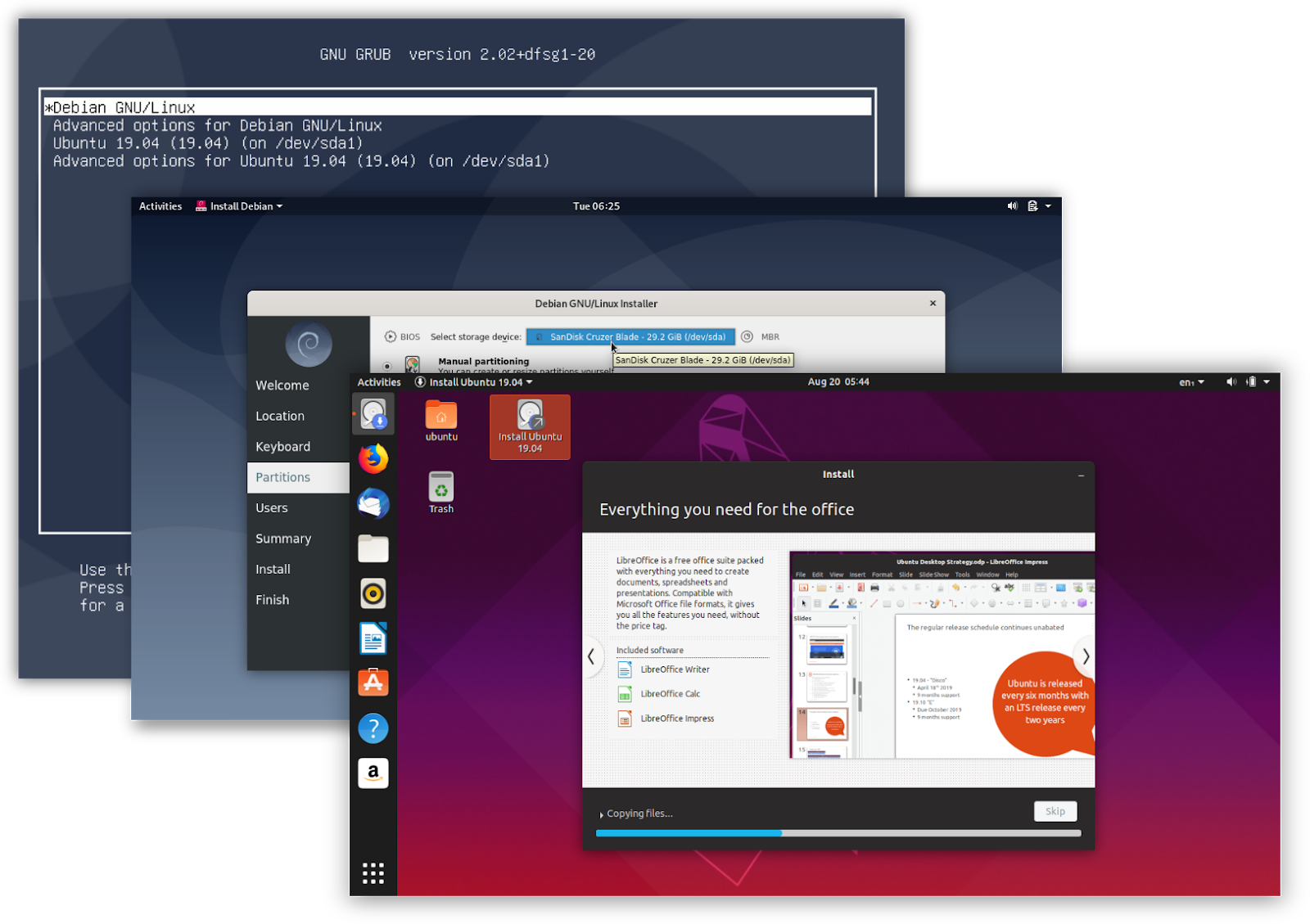Screen dimensions: 1310x924
Task: Open the SanDisk Cruzer Blade storage device dropdown
Action: (630, 336)
